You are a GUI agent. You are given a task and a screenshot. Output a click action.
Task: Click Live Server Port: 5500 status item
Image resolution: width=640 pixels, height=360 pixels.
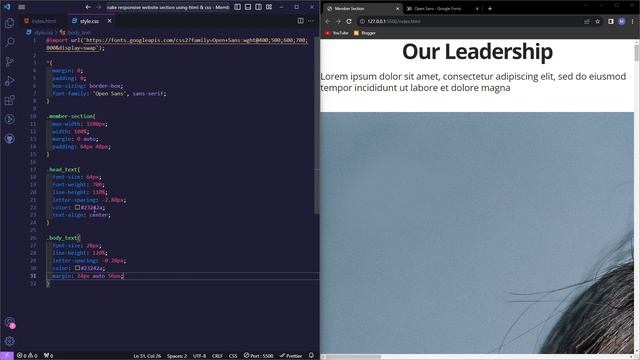coord(258,356)
